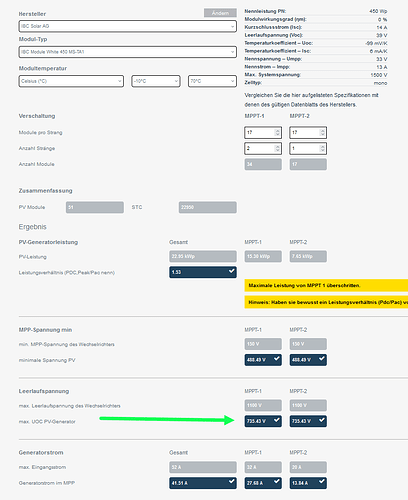The width and height of the screenshot is (408, 500).
Task: Click stepper arrows of MPPT-1 Module pro Strang
Action: click(x=277, y=132)
